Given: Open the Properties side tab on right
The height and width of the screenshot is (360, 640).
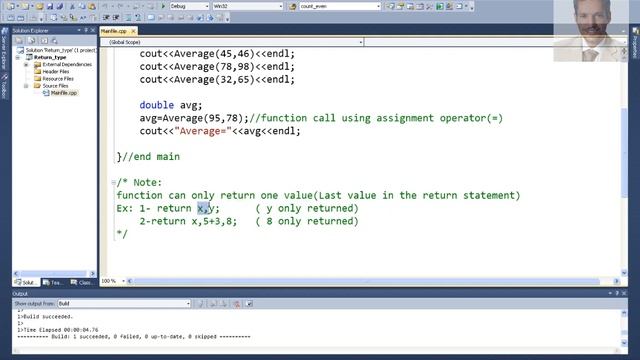Looking at the screenshot, I should [x=636, y=43].
